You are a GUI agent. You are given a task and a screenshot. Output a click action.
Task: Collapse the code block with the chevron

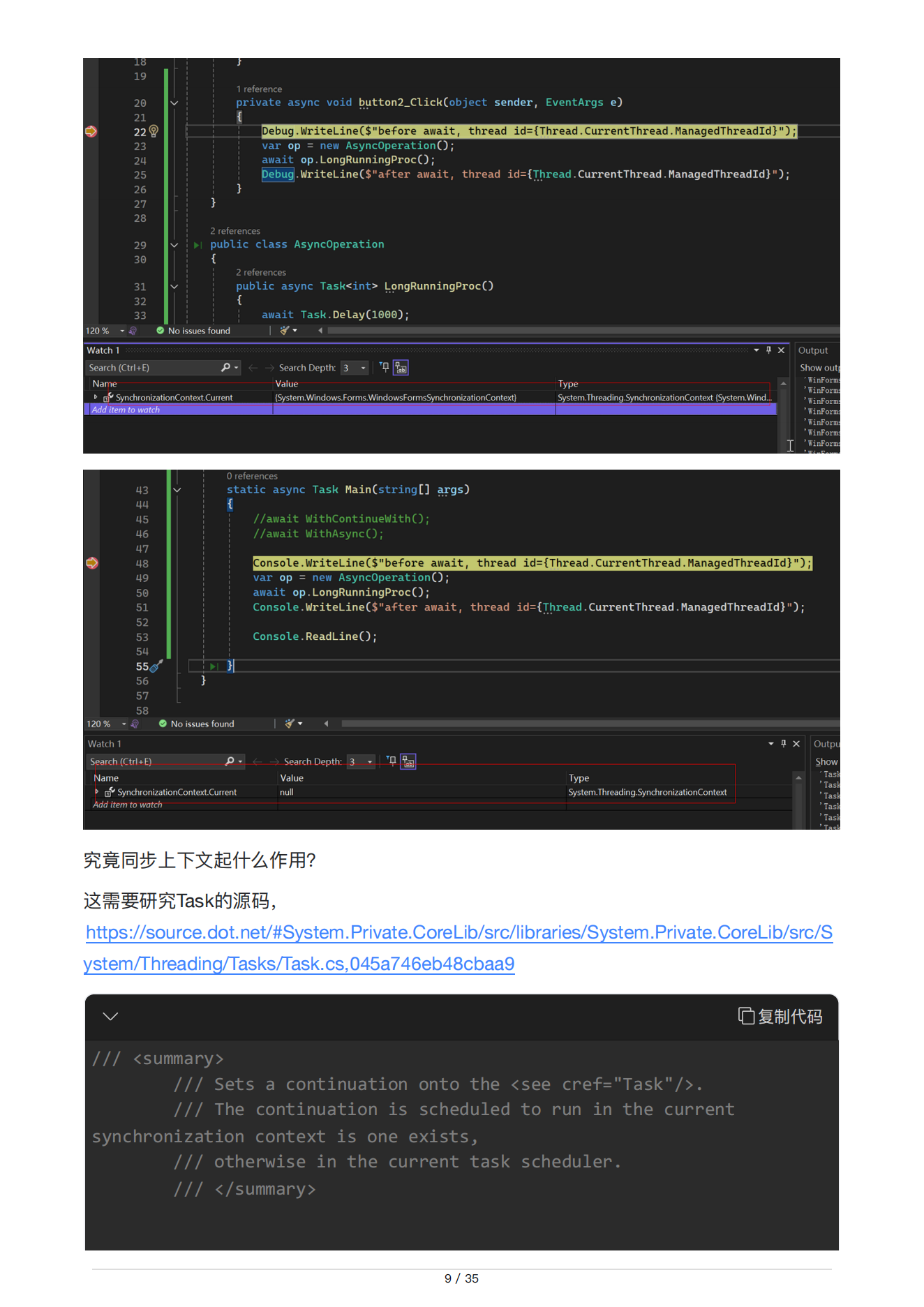coord(110,1016)
